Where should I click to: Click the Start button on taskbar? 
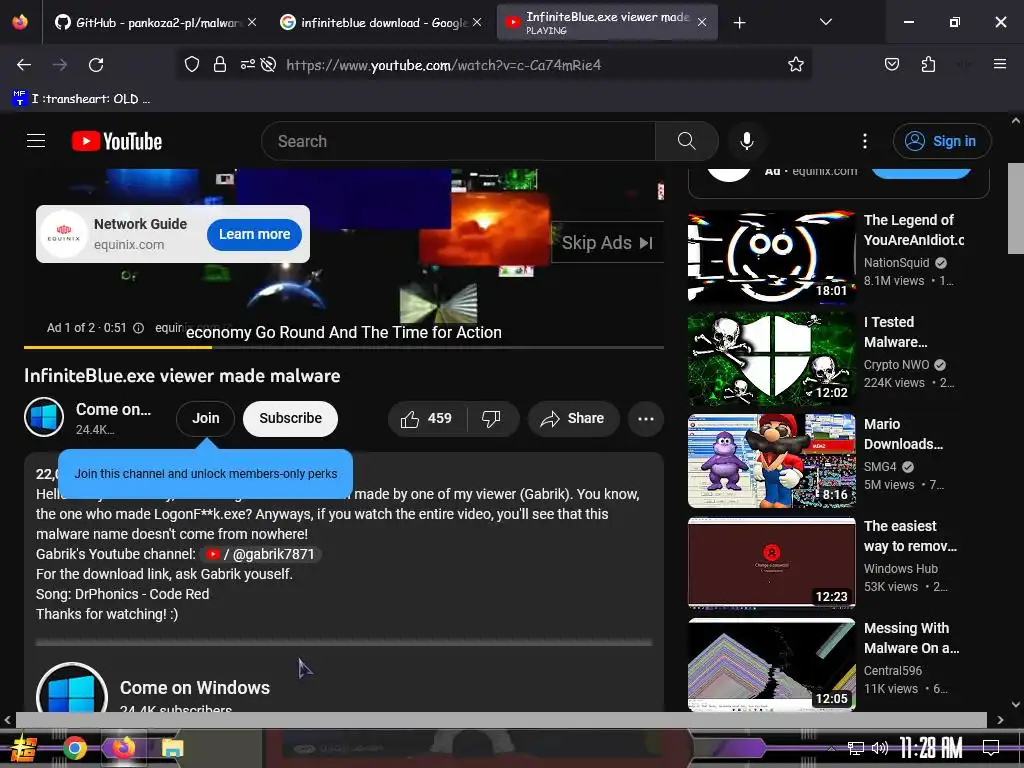[x=24, y=748]
